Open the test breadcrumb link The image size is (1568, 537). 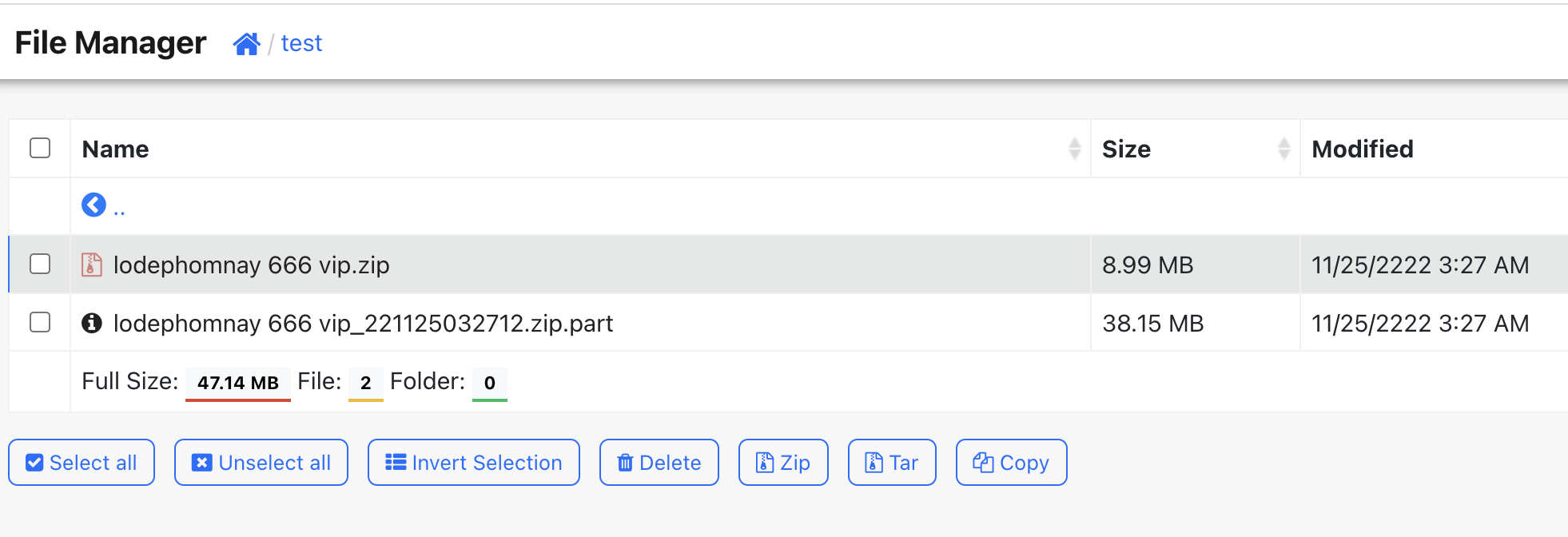[x=301, y=43]
